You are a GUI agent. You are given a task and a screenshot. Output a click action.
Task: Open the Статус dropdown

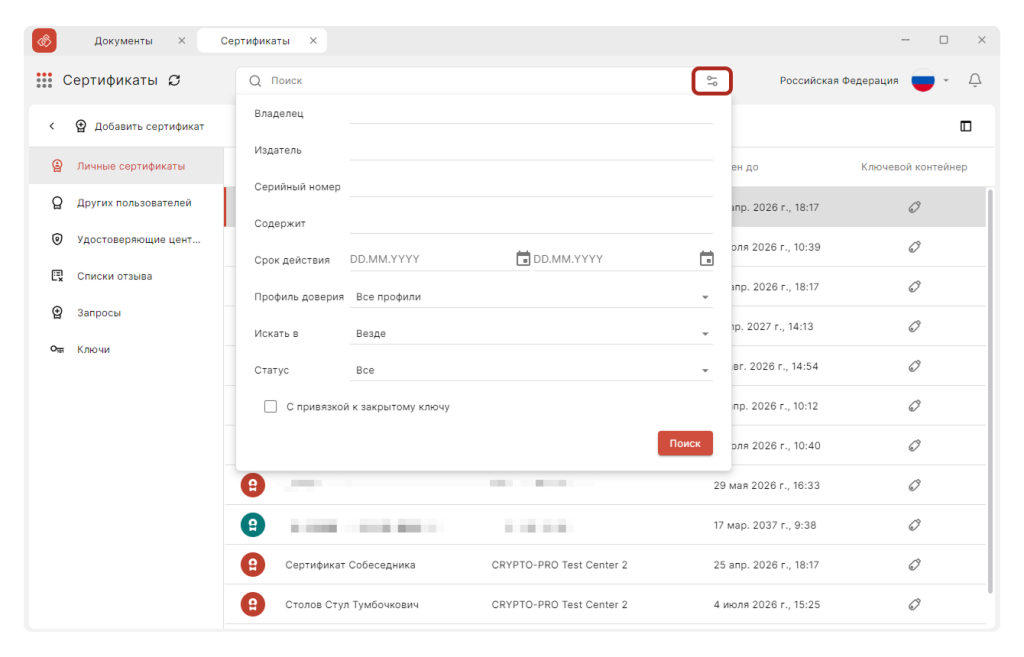pos(531,370)
